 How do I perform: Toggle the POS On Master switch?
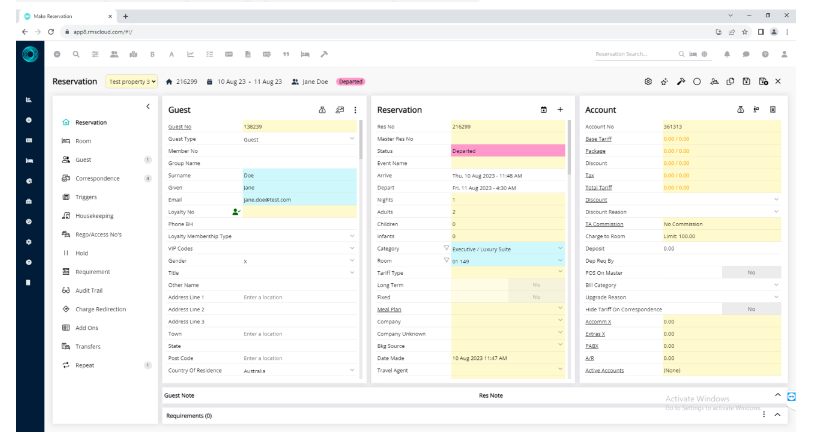(749, 271)
